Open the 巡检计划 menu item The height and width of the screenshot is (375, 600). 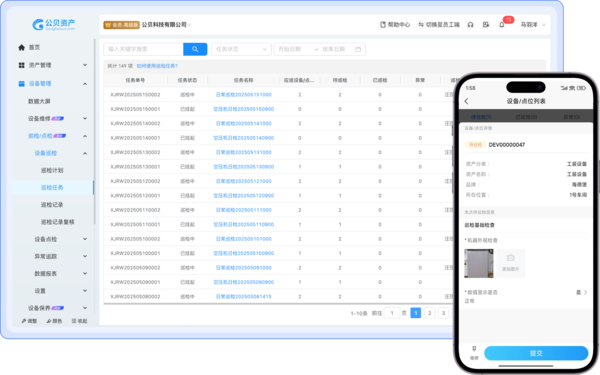click(52, 170)
